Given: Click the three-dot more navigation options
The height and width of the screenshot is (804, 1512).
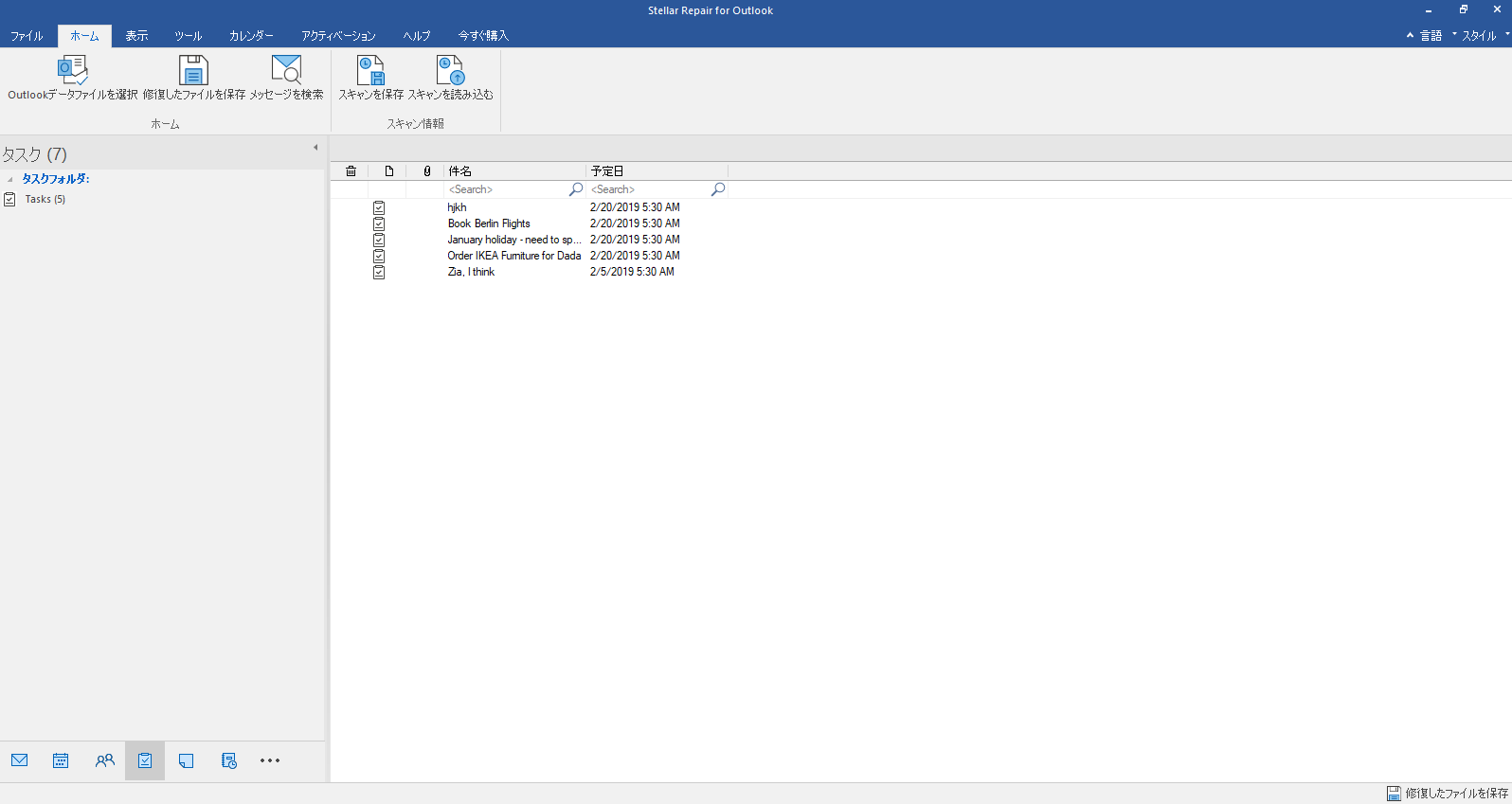Looking at the screenshot, I should (x=270, y=760).
